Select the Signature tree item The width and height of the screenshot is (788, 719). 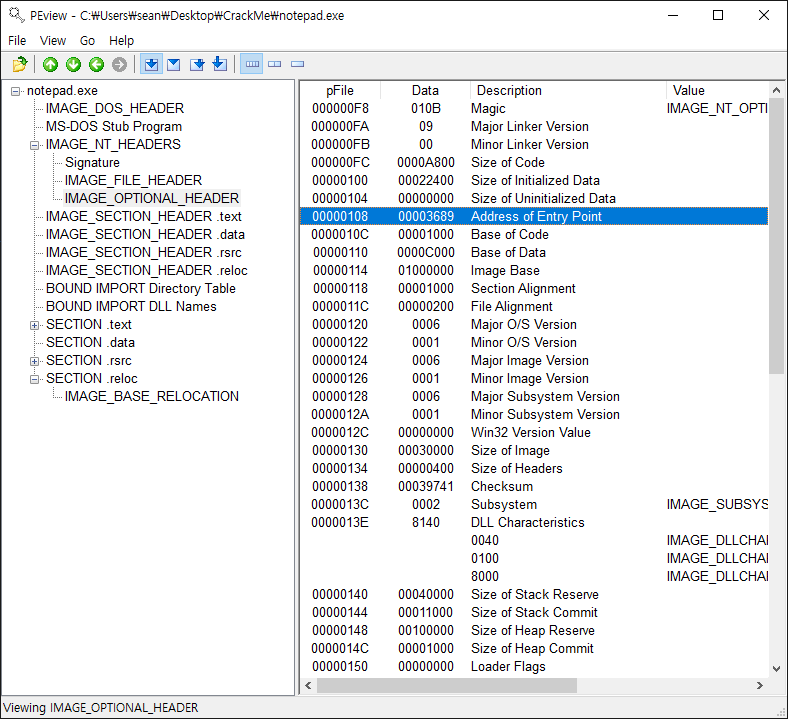tap(92, 163)
